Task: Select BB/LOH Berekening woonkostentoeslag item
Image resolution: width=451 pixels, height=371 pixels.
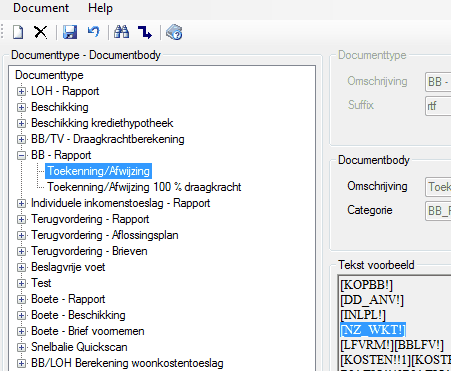Action: pos(127,363)
